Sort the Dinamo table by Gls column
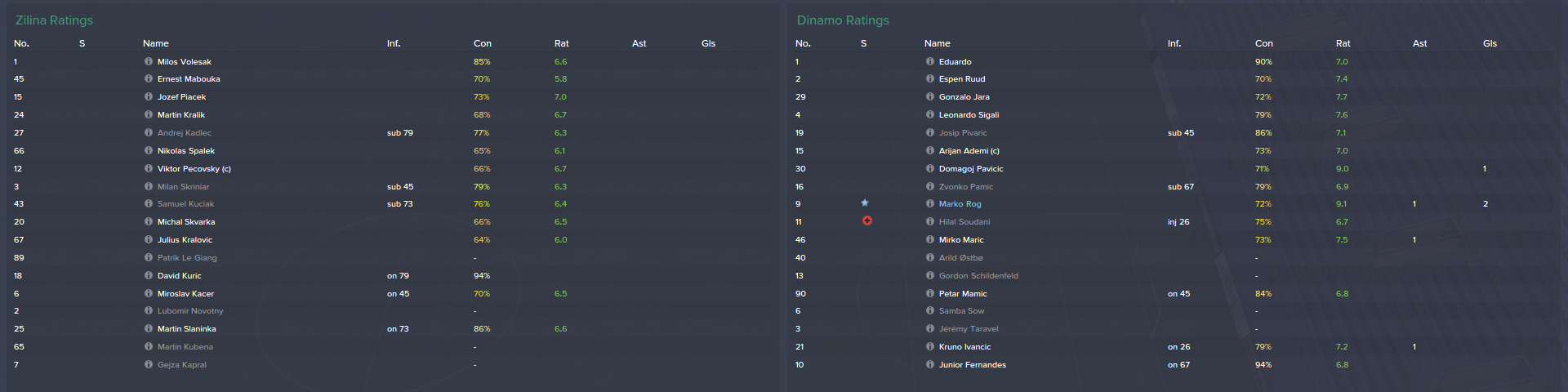The height and width of the screenshot is (392, 1568). [1490, 43]
